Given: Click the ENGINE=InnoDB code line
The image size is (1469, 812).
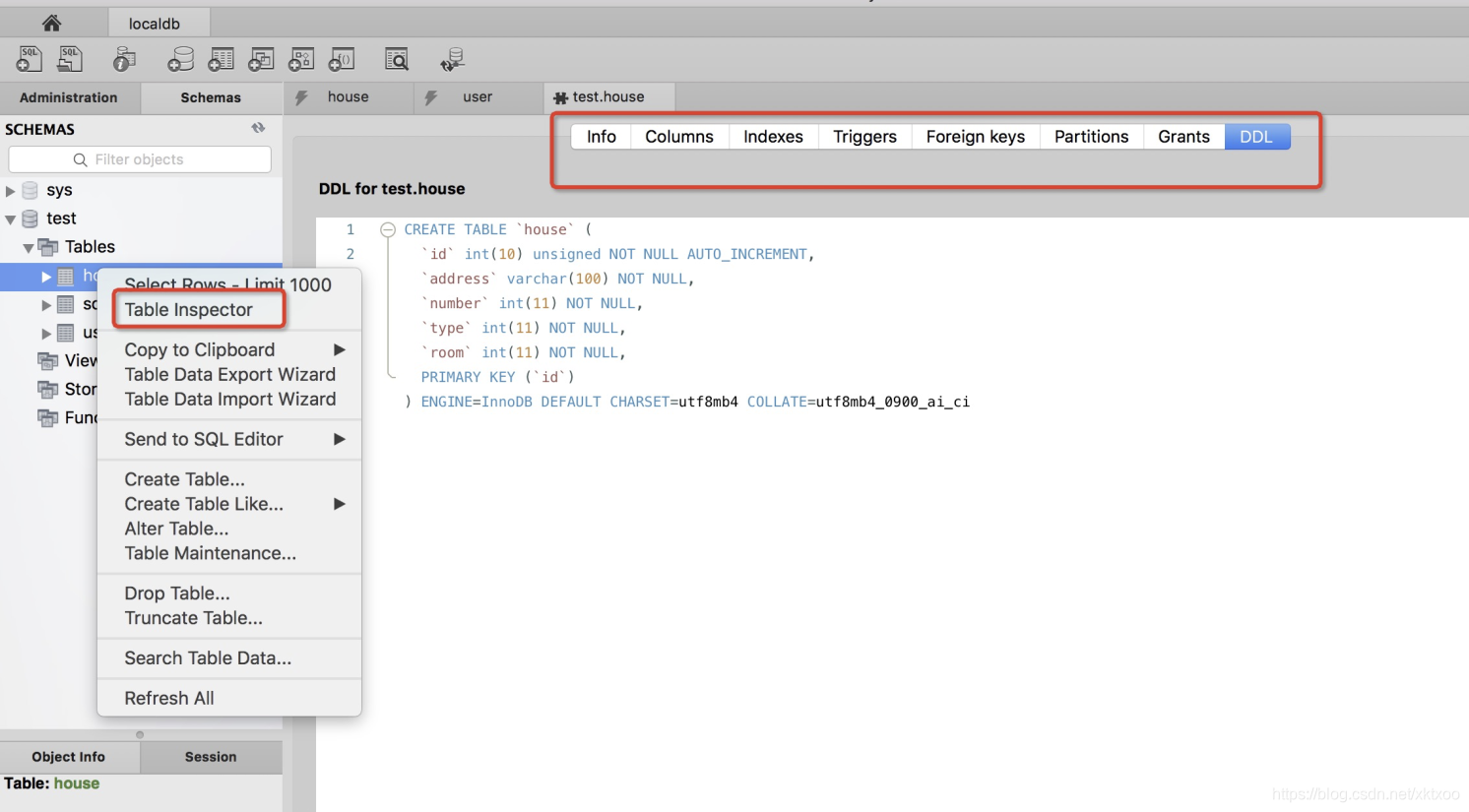Looking at the screenshot, I should [687, 402].
